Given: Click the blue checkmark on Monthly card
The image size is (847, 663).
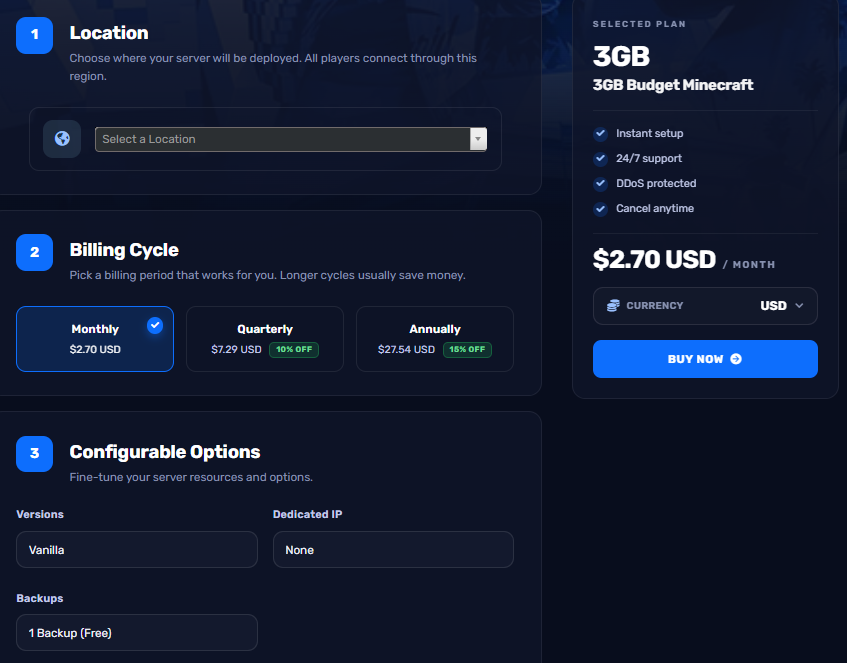Looking at the screenshot, I should pyautogui.click(x=155, y=325).
